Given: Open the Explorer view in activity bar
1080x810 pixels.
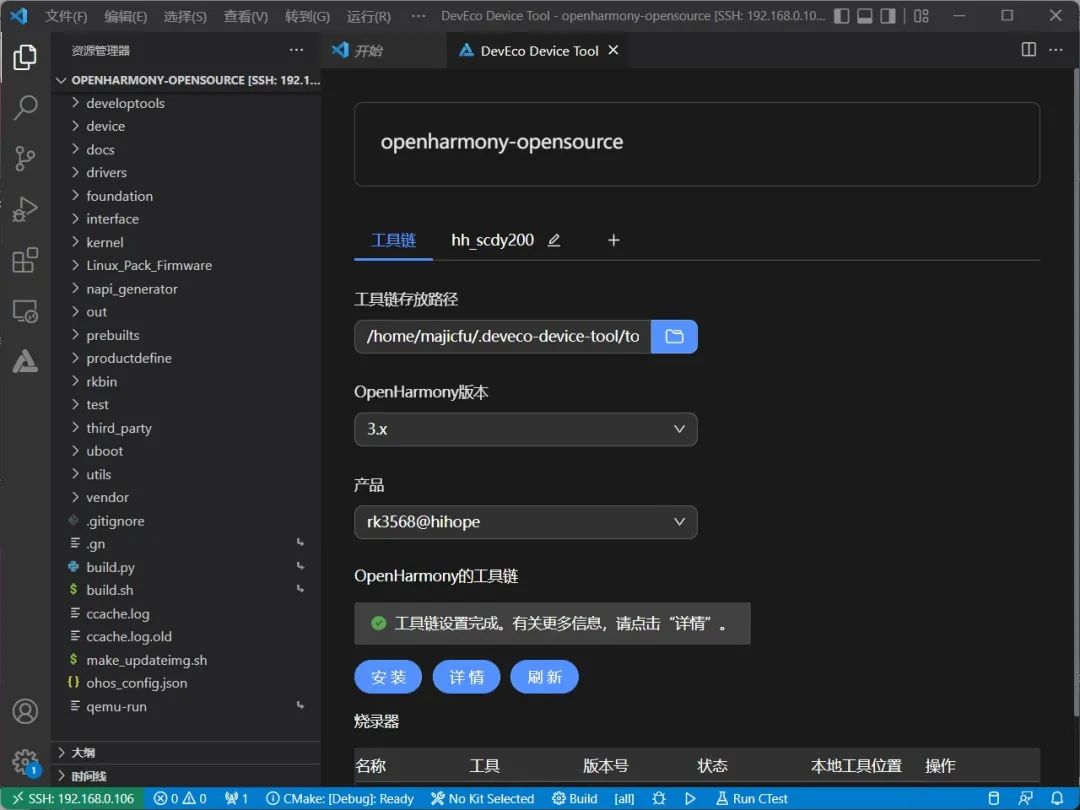Looking at the screenshot, I should coord(25,57).
